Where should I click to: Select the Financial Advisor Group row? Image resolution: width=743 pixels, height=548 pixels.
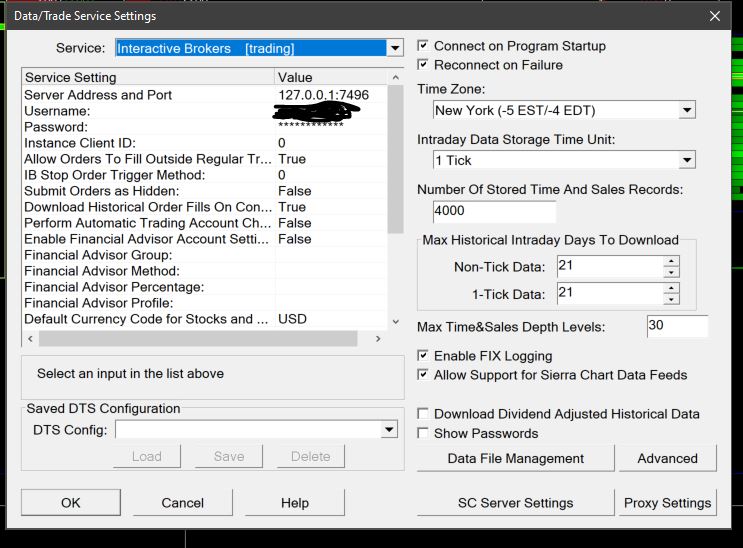point(204,255)
